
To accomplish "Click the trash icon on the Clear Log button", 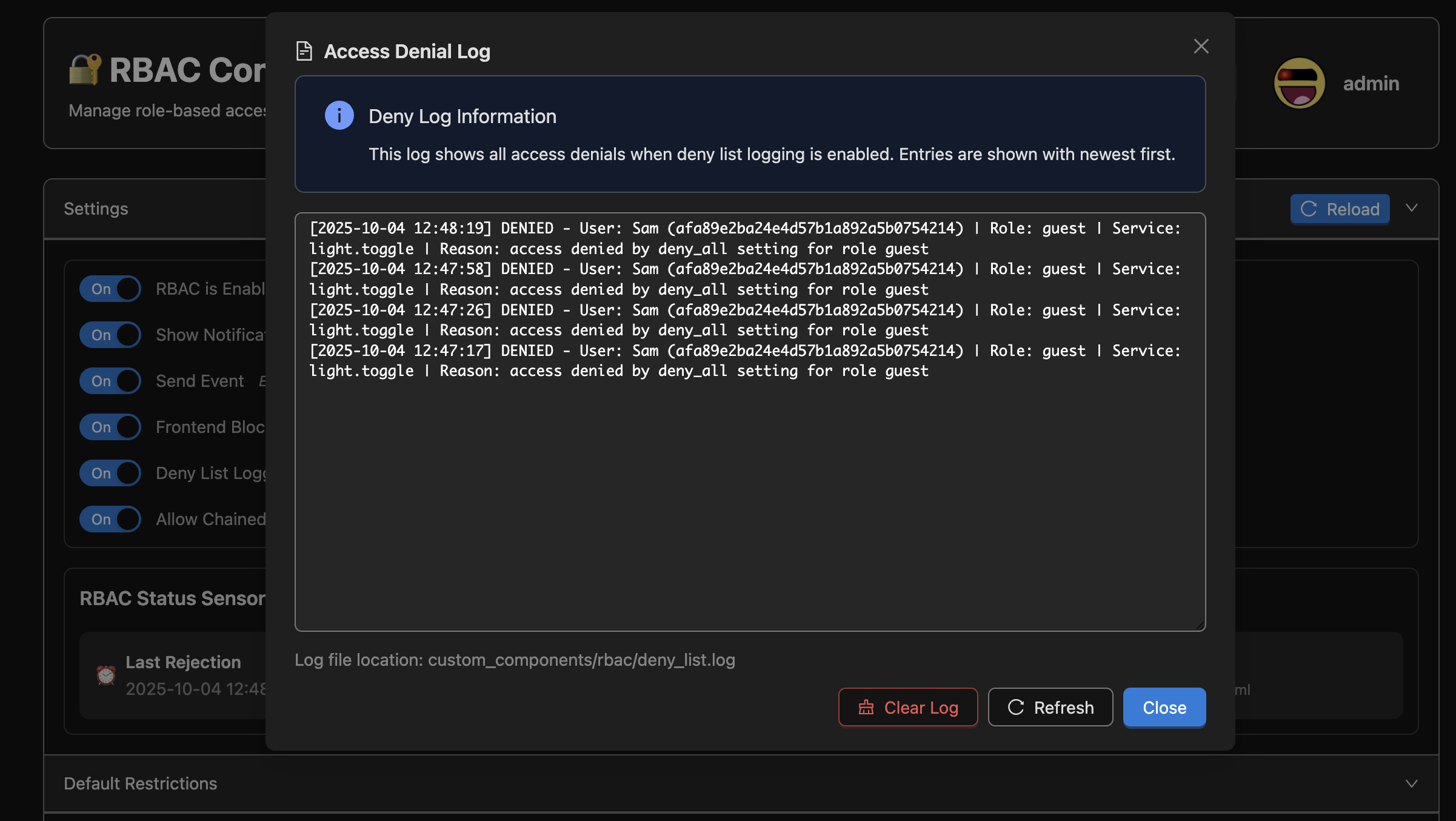I will [866, 707].
